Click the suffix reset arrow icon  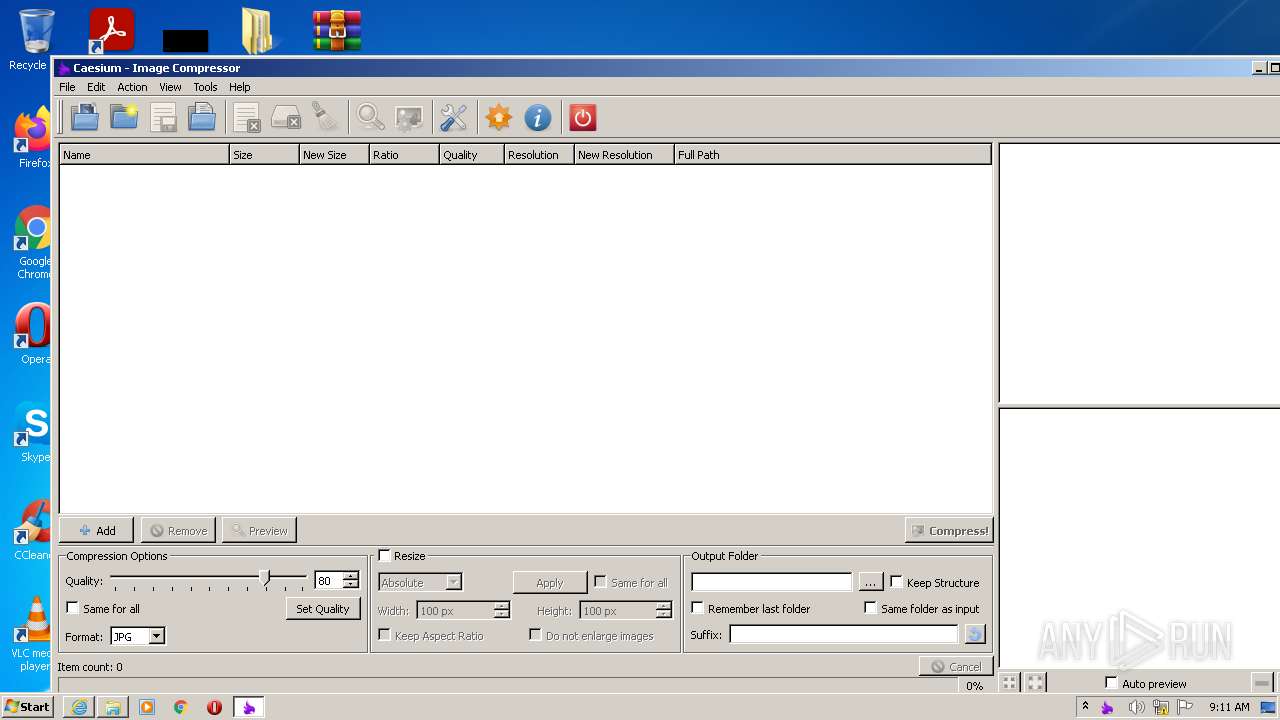click(x=975, y=634)
